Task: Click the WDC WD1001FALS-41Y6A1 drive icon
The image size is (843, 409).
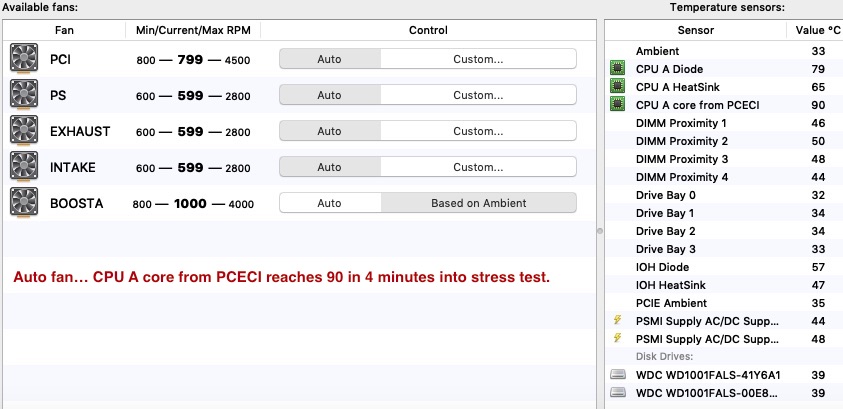Action: tap(618, 375)
